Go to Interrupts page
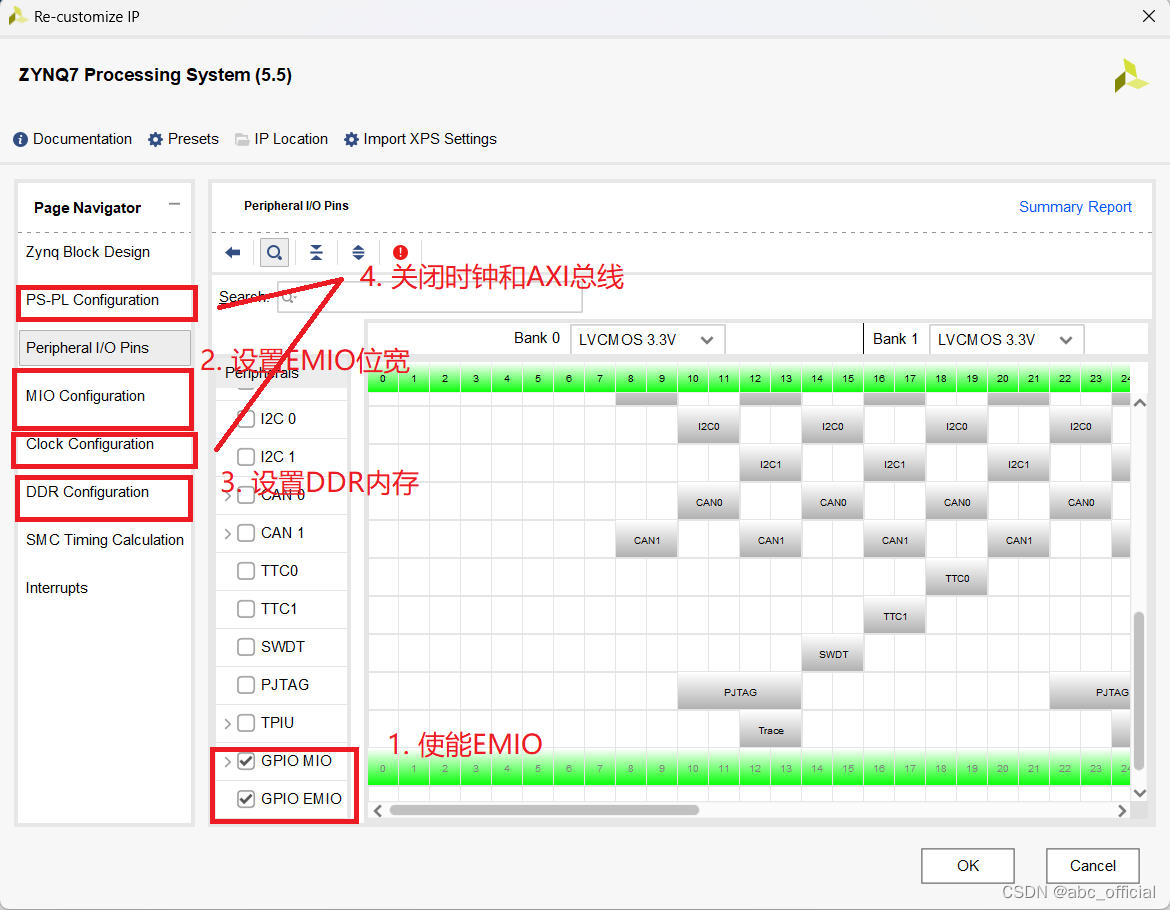This screenshot has height=910, width=1170. tap(57, 588)
